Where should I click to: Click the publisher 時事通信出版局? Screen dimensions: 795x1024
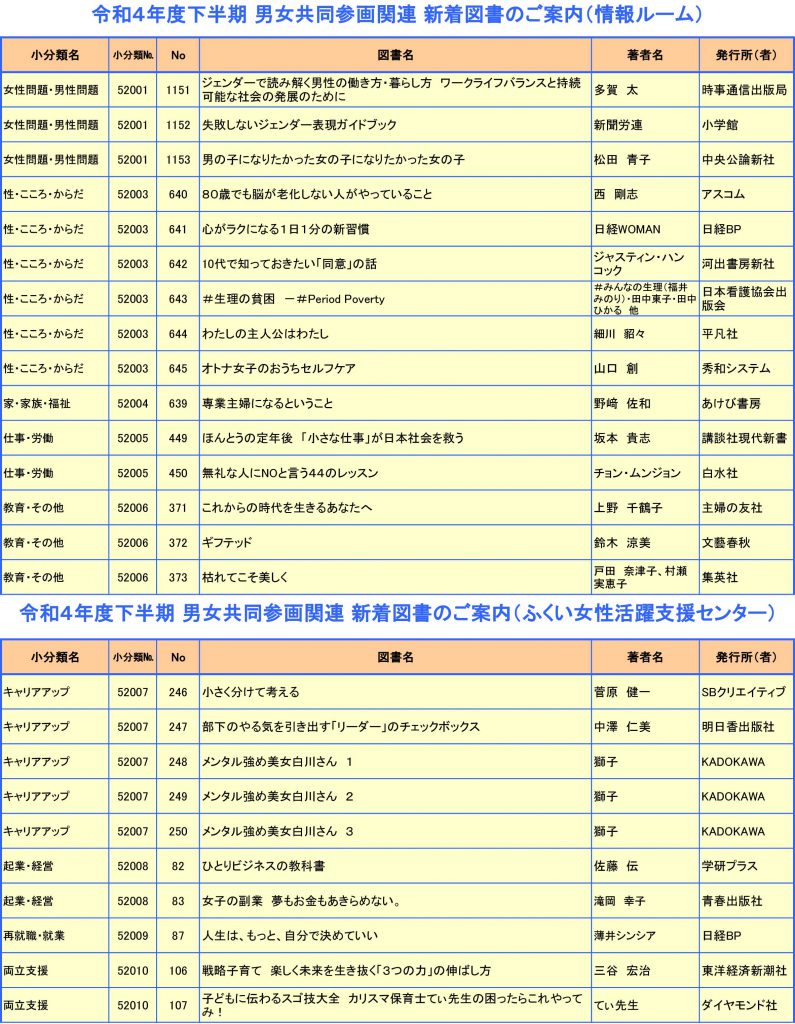[744, 90]
